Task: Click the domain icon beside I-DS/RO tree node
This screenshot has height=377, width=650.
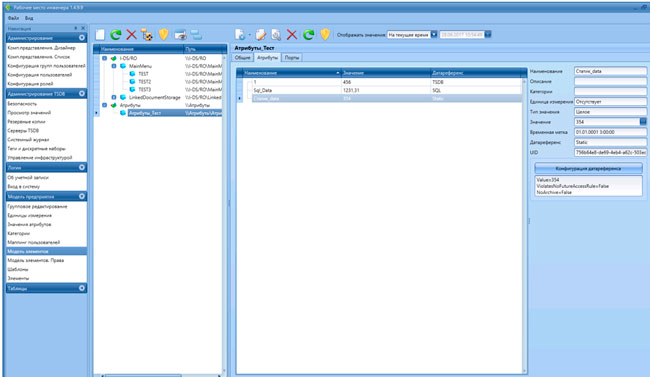Action: [114, 58]
